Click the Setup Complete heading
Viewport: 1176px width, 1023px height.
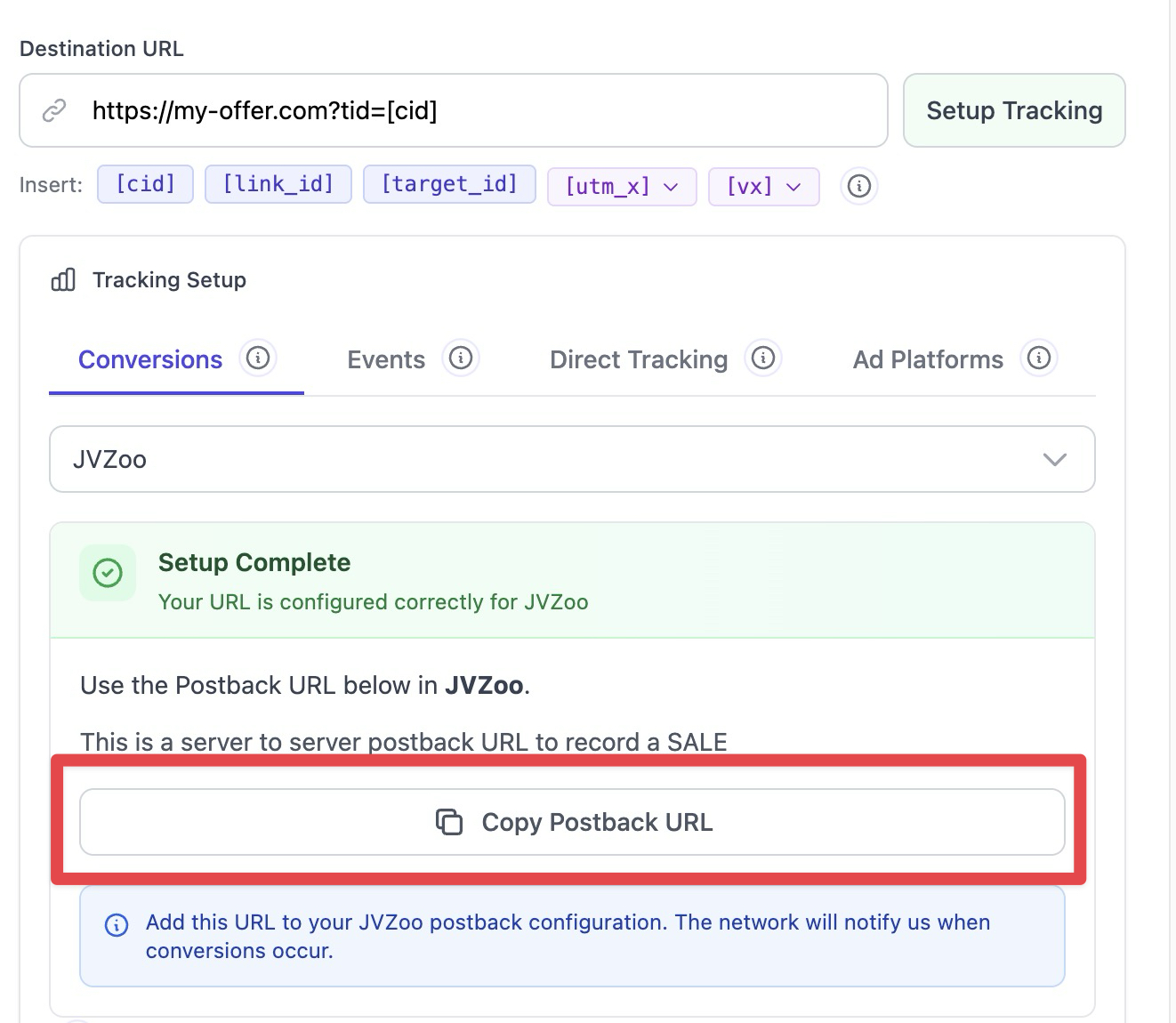[254, 562]
